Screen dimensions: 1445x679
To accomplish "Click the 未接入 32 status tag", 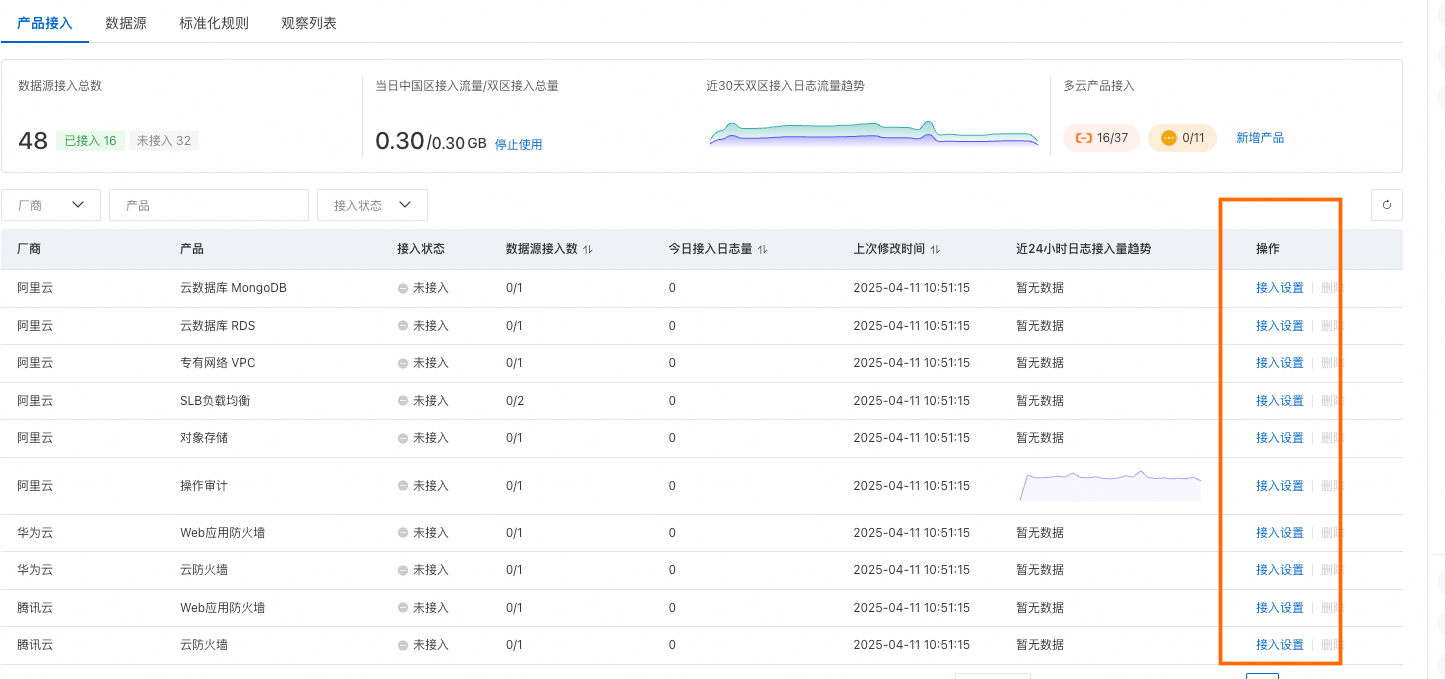I will pos(164,141).
